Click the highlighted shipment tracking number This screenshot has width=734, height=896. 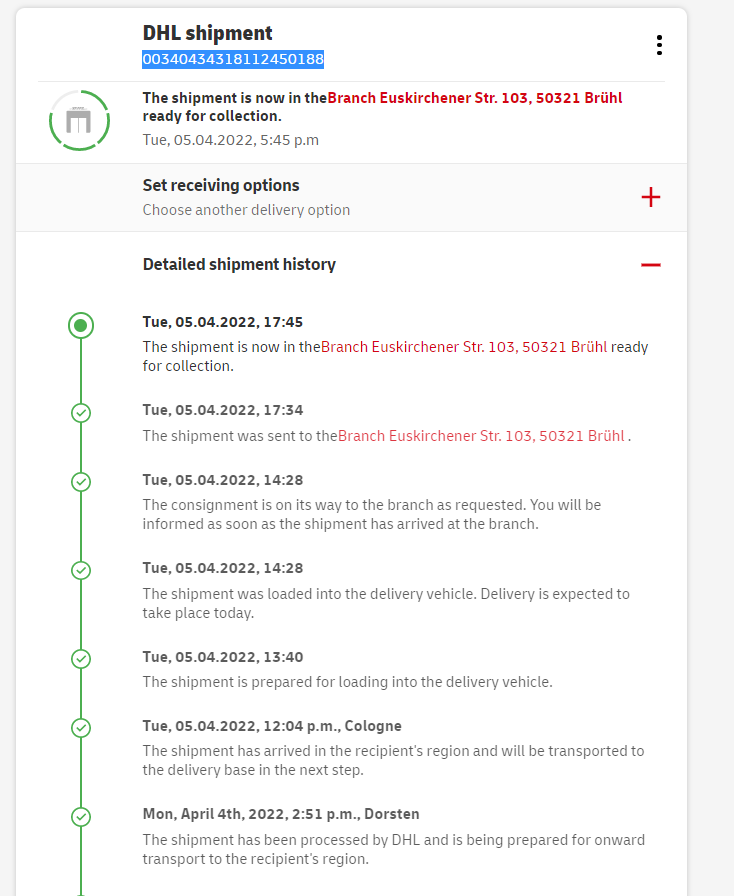pyautogui.click(x=233, y=60)
